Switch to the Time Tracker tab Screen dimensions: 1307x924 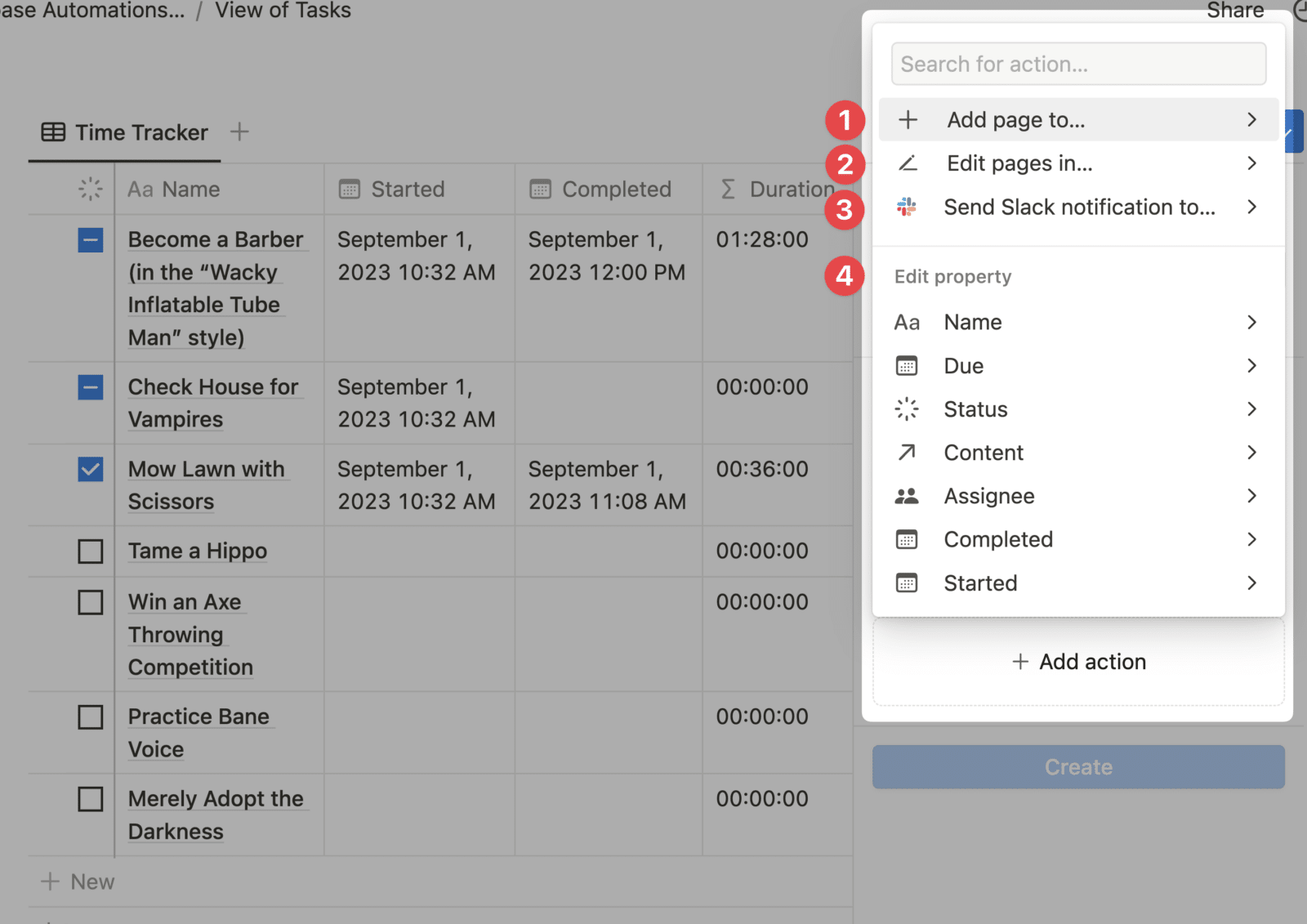point(141,132)
